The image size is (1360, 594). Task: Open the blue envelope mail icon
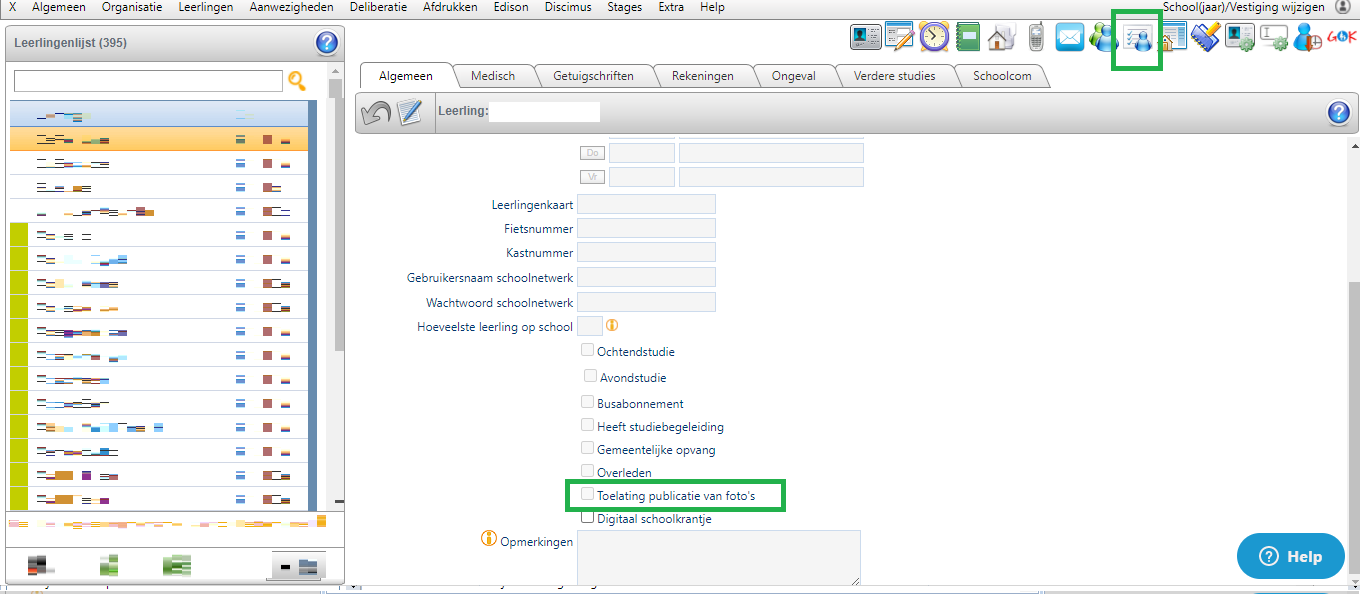click(1069, 38)
